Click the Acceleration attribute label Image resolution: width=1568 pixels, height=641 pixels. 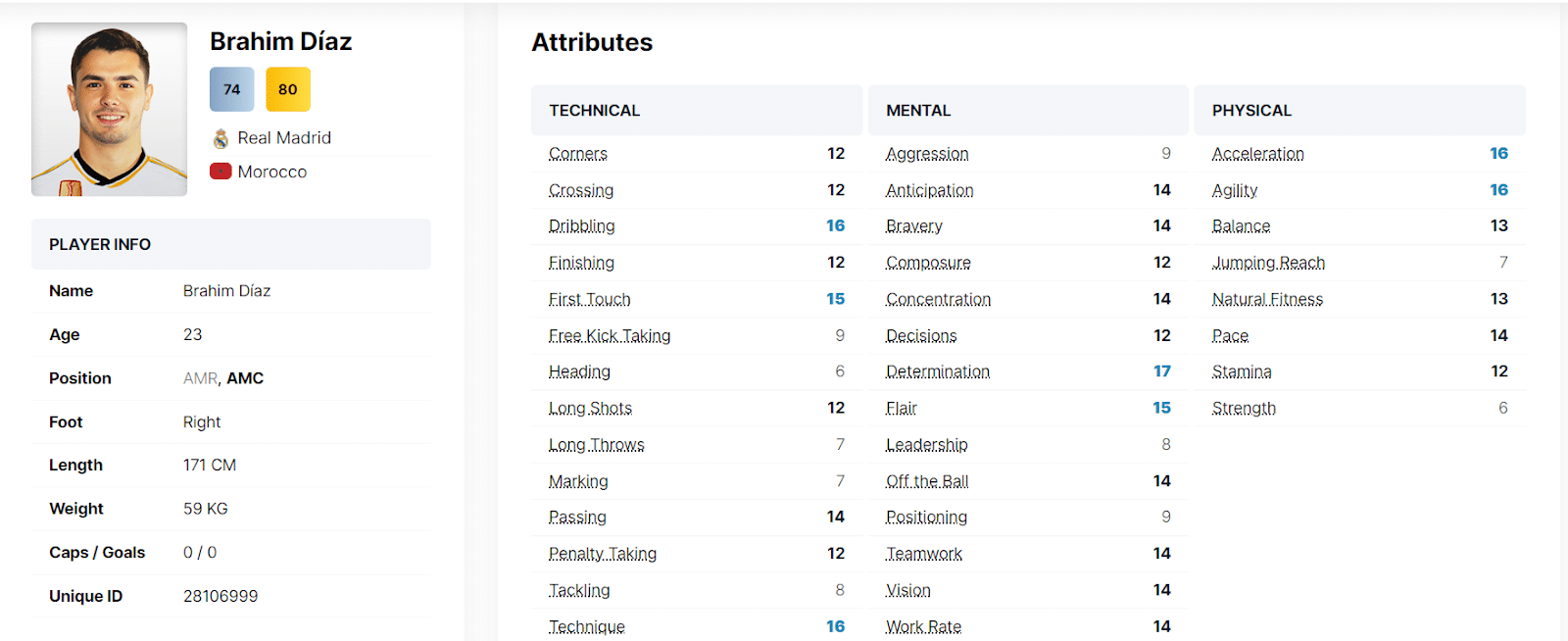click(1257, 154)
